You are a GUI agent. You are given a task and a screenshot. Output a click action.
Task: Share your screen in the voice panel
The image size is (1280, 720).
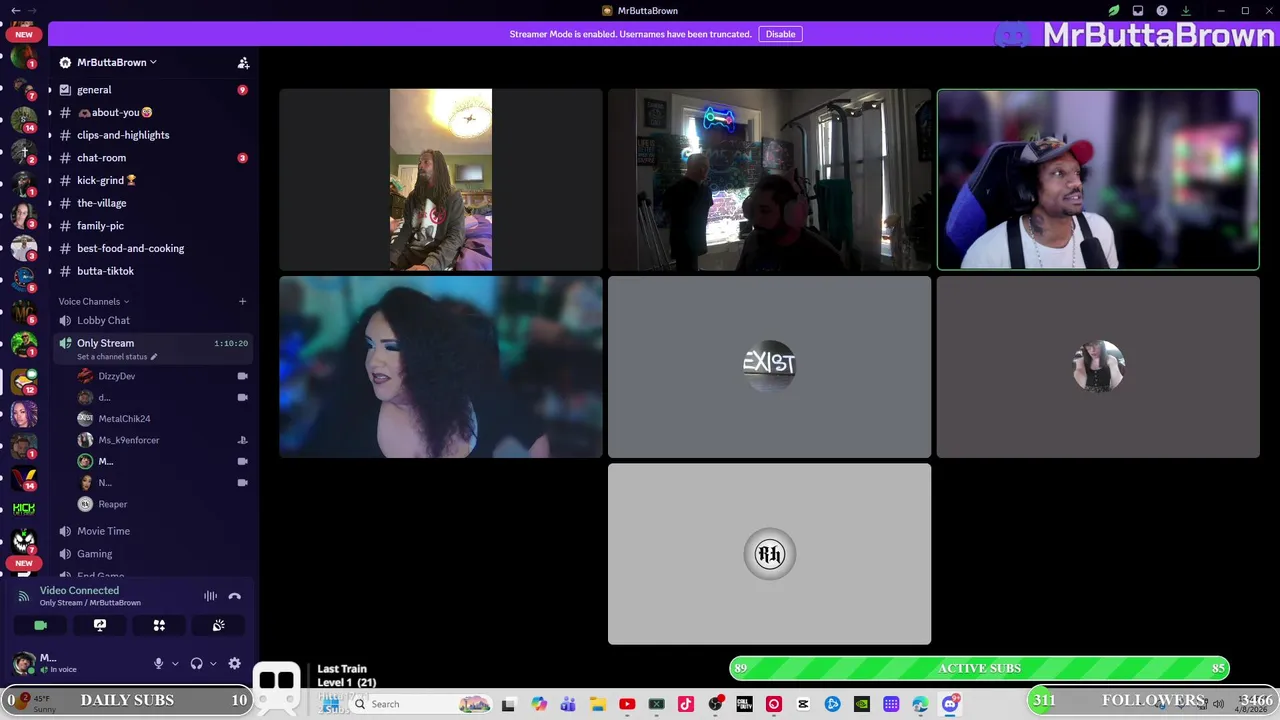[x=100, y=625]
